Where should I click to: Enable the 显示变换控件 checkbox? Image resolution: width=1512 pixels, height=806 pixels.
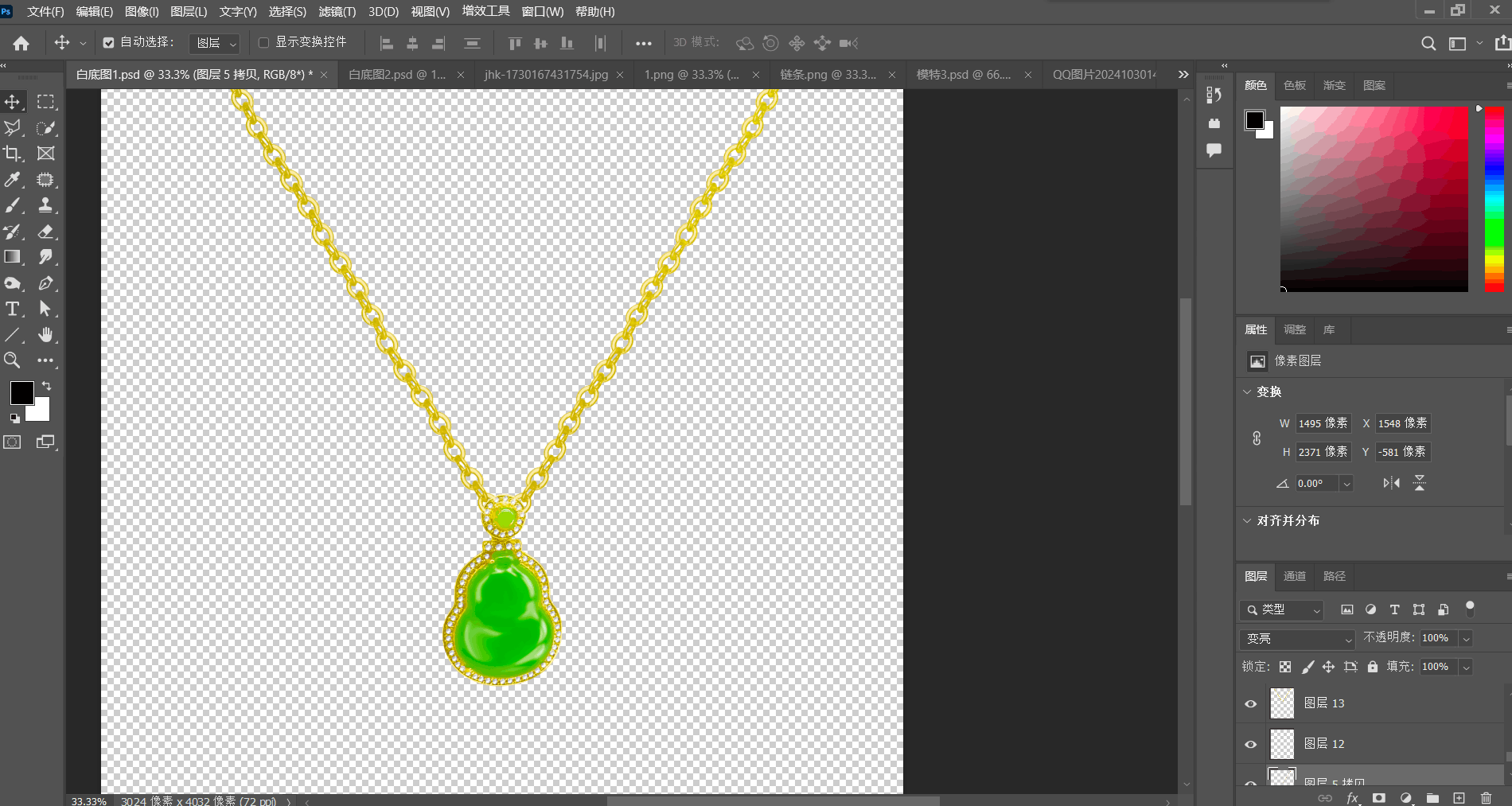(264, 43)
